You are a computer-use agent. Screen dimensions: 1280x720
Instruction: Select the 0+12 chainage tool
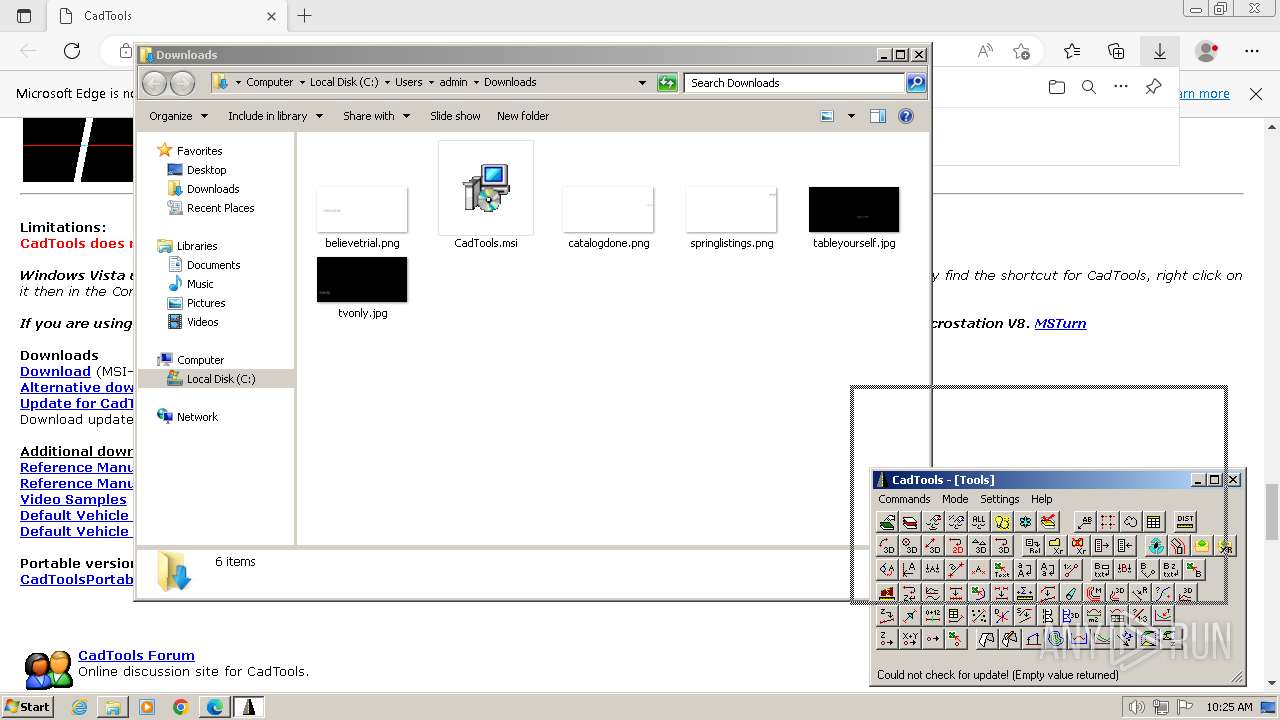pyautogui.click(x=933, y=615)
